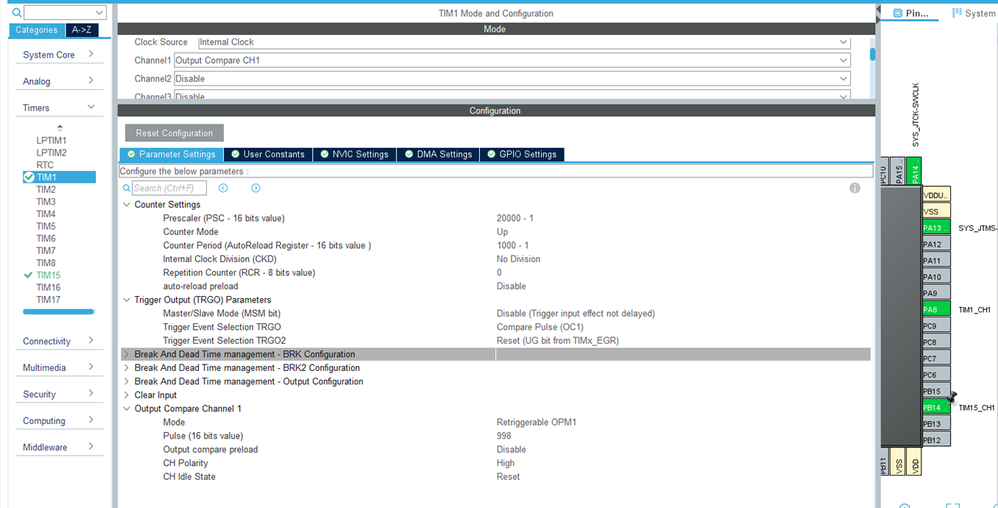Screen dimensions: 998x508
Task: Select RTC in the timers list
Action: click(45, 165)
